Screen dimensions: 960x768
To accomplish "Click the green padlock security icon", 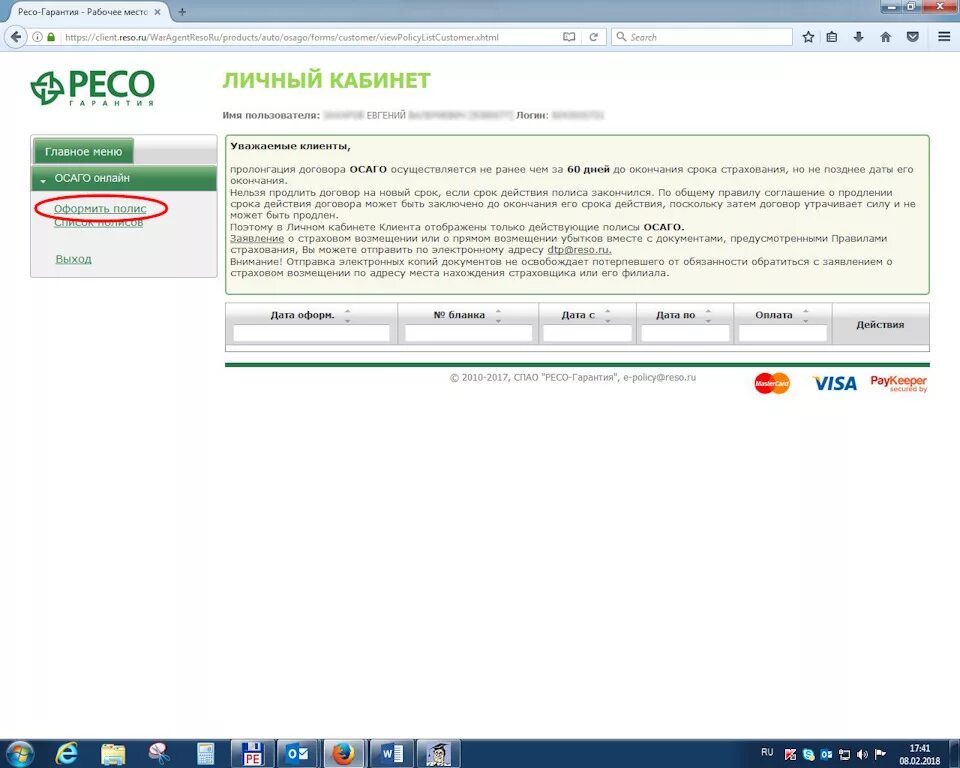I will pyautogui.click(x=51, y=37).
